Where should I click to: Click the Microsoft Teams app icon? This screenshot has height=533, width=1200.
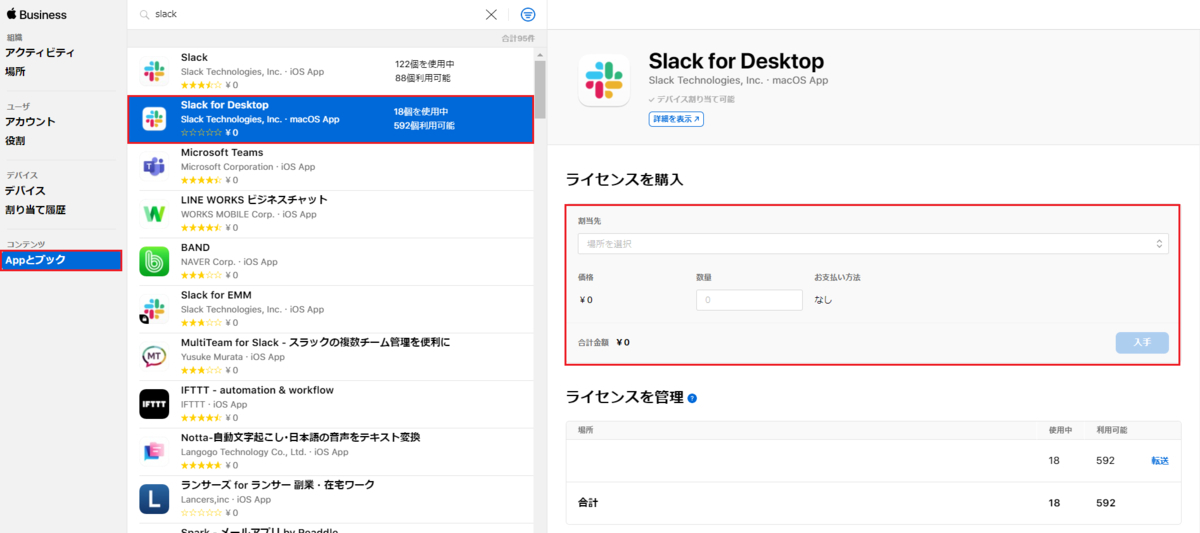[x=154, y=166]
